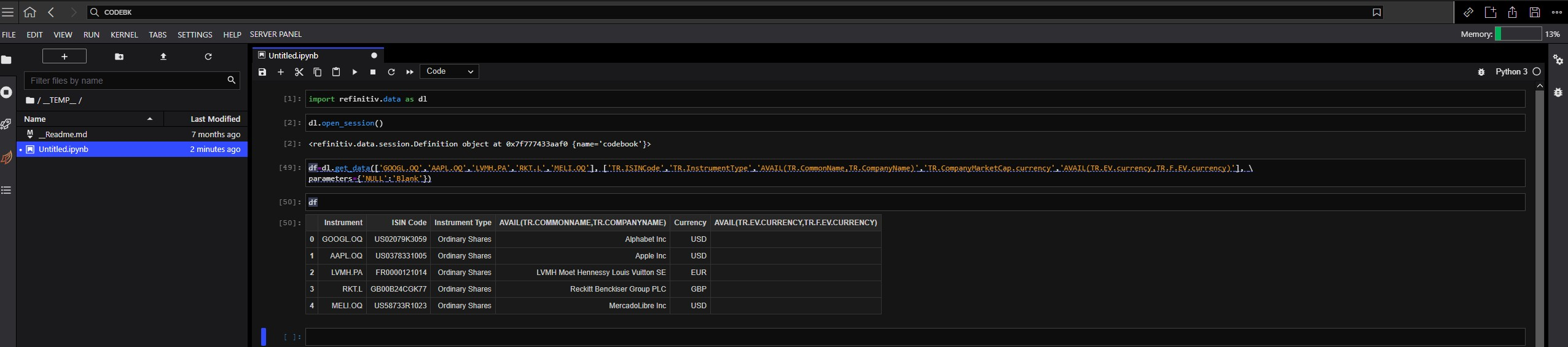Open the TABS menu
Screen dimensions: 1568x347
point(158,34)
